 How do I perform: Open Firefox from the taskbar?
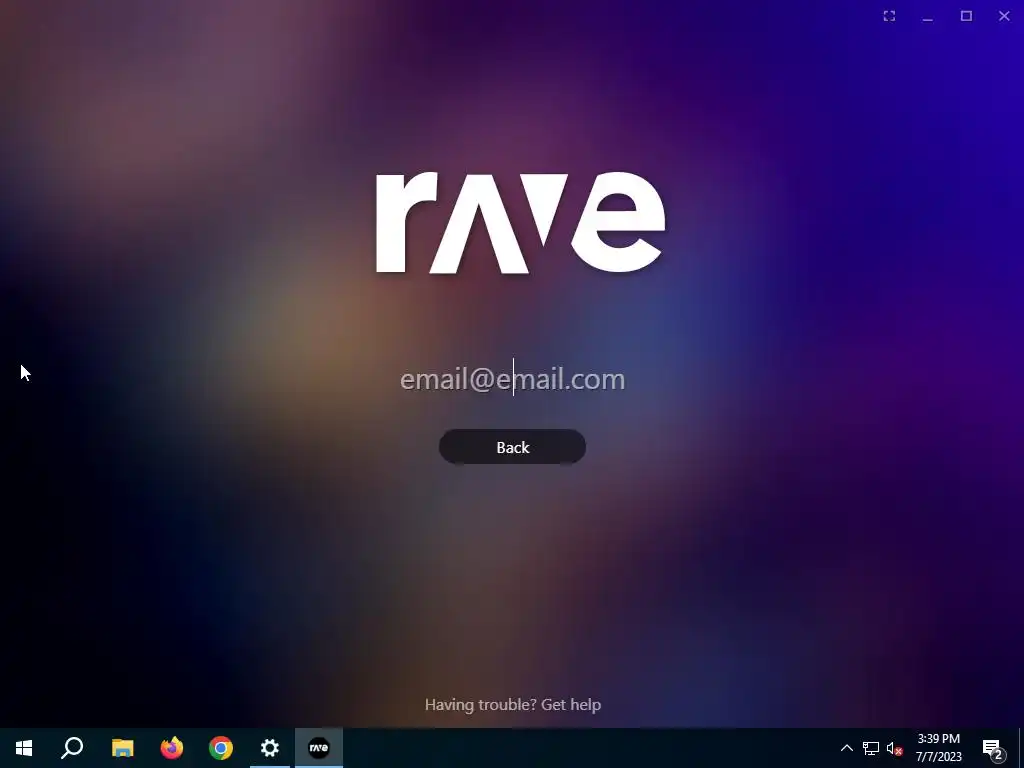pos(172,748)
